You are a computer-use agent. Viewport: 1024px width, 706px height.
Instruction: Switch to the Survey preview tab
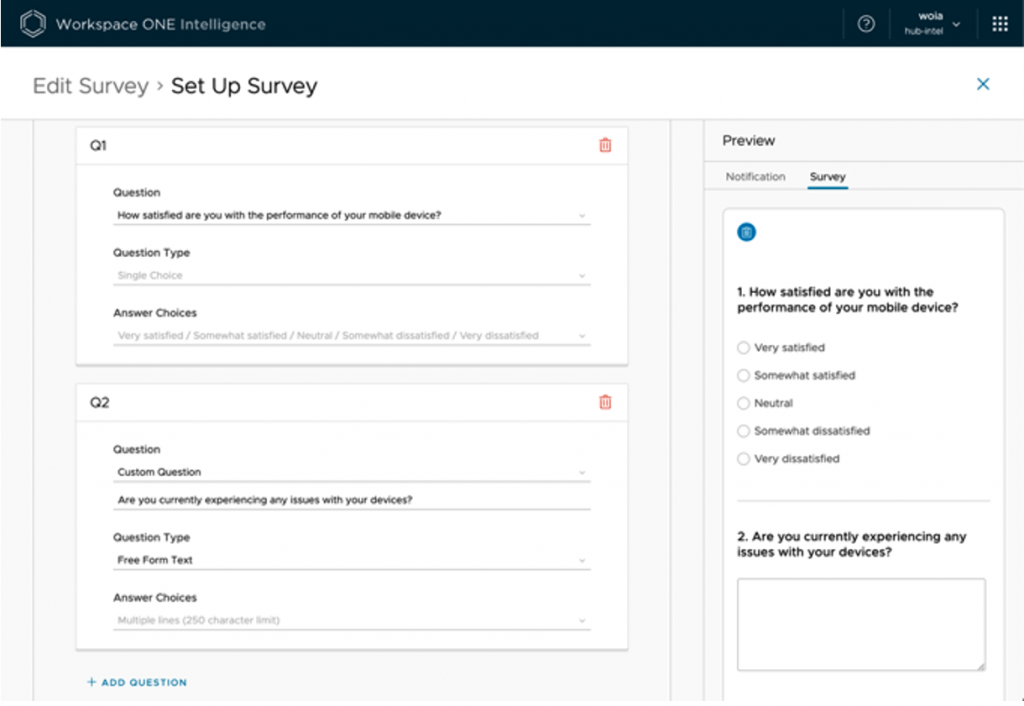pos(827,177)
